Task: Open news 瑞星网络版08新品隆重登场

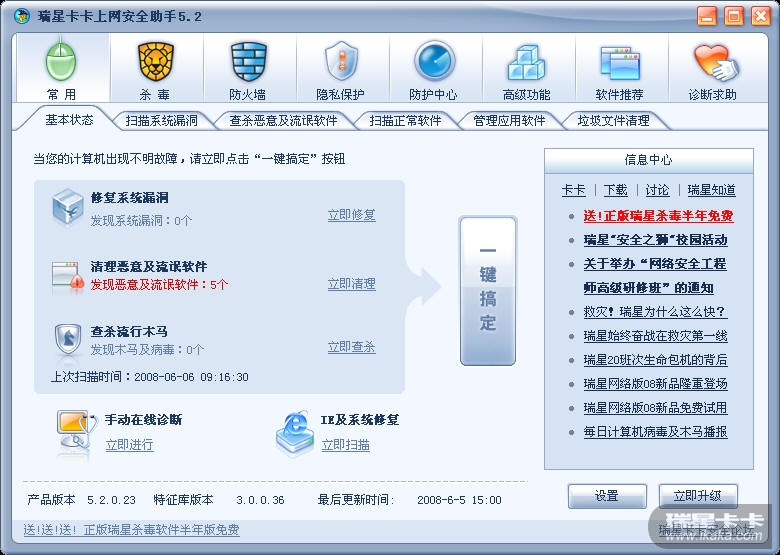Action: click(655, 383)
